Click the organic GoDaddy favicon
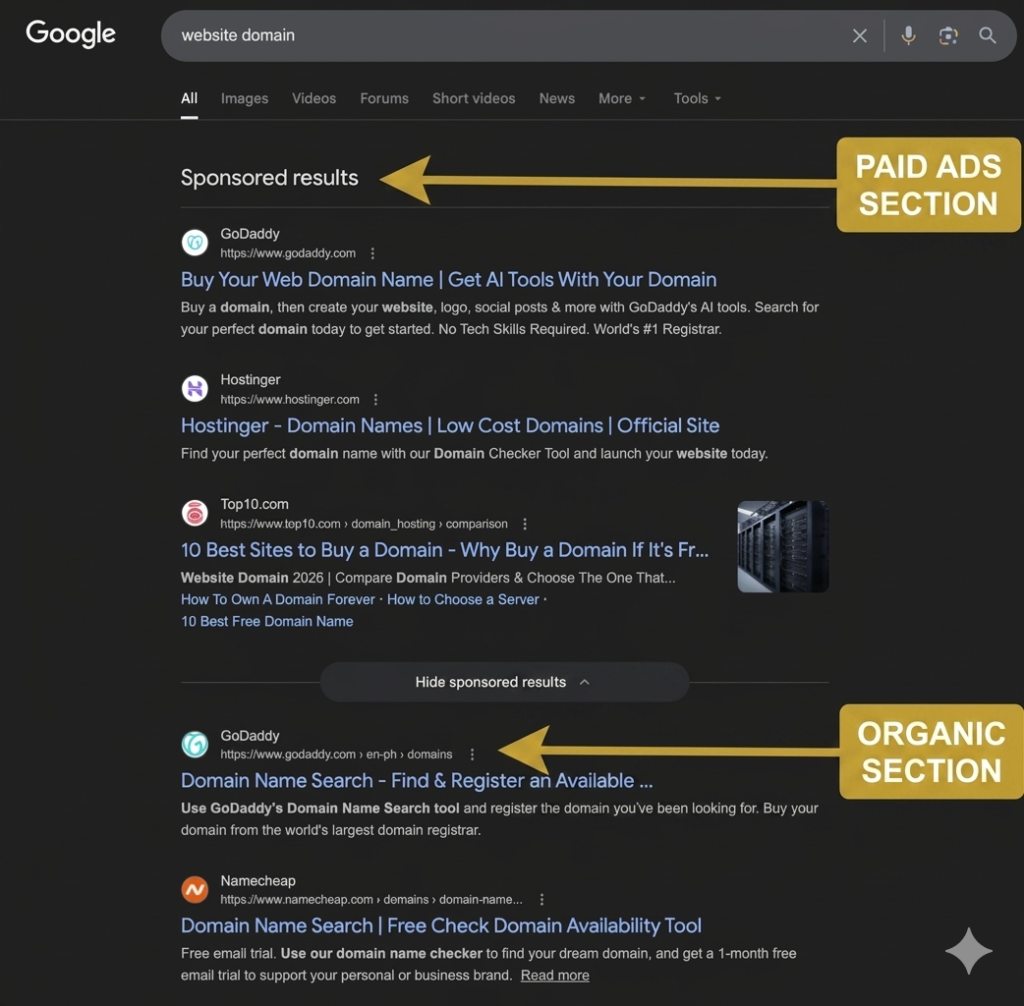Screen dimensions: 1024x1006 point(195,745)
